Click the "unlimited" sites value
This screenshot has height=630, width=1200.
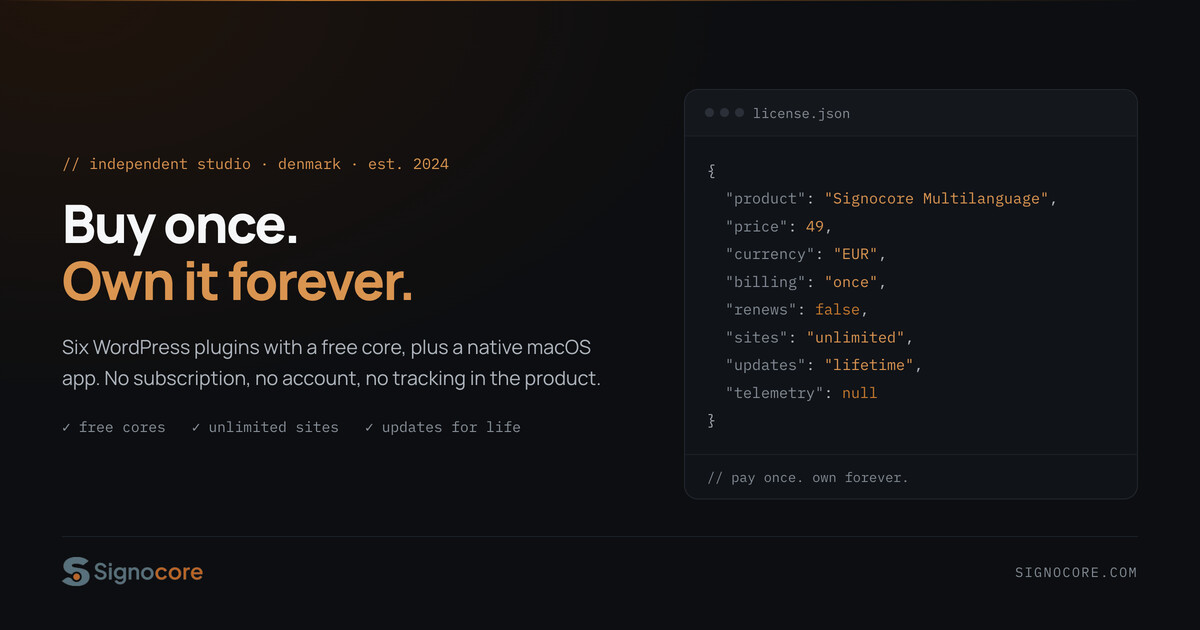856,338
